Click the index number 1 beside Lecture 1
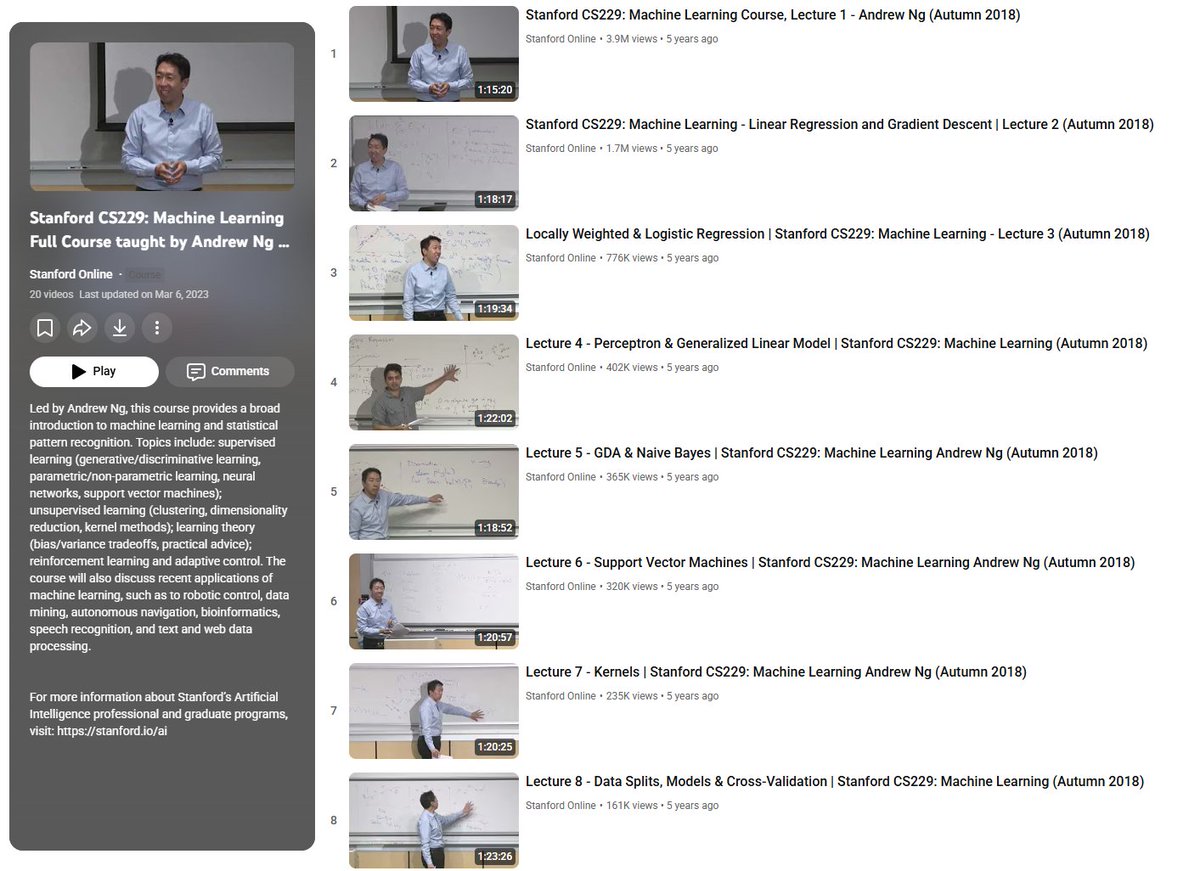Image resolution: width=1200 pixels, height=871 pixels. (333, 54)
